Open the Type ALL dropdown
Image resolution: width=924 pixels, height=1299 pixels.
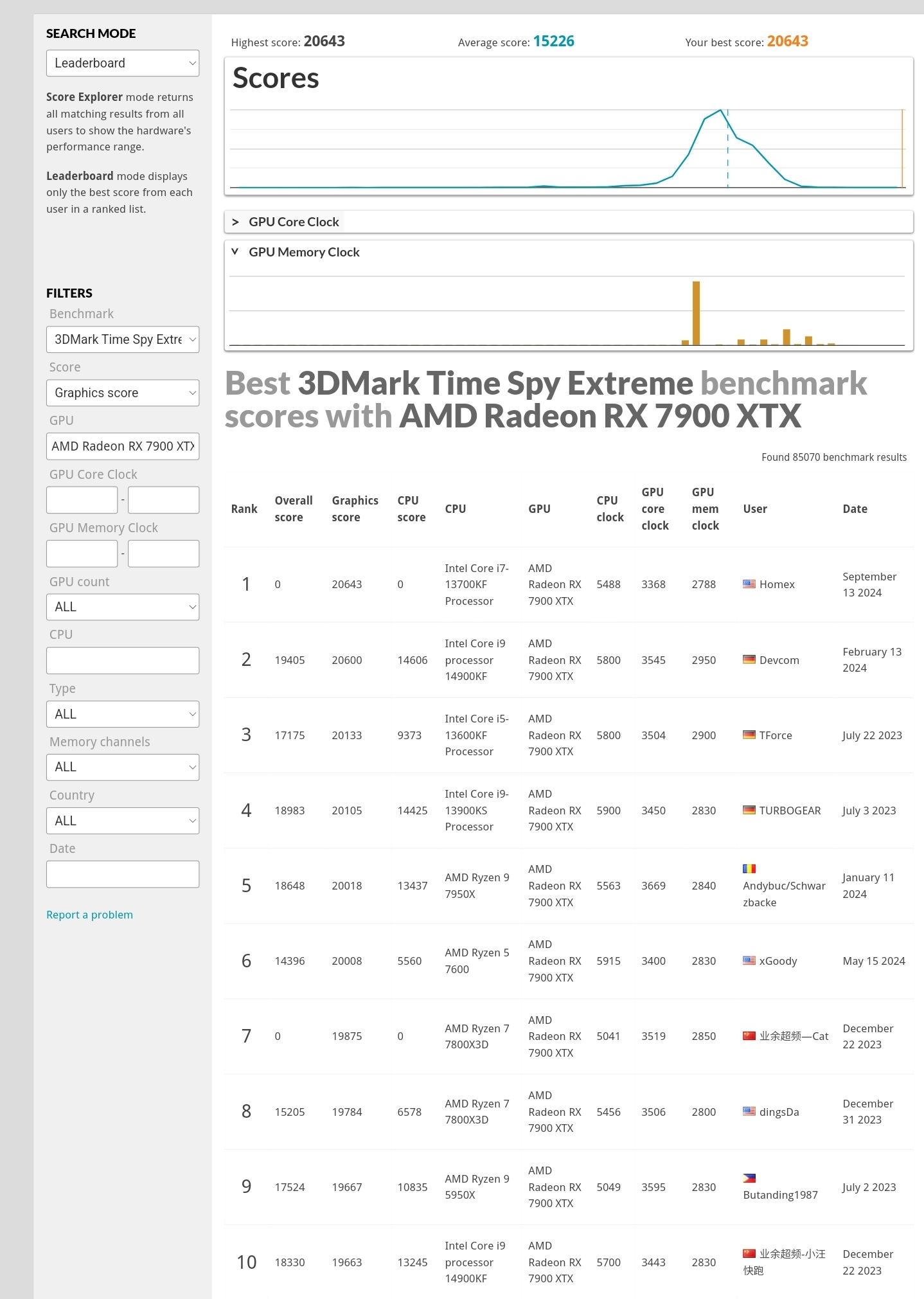point(122,714)
